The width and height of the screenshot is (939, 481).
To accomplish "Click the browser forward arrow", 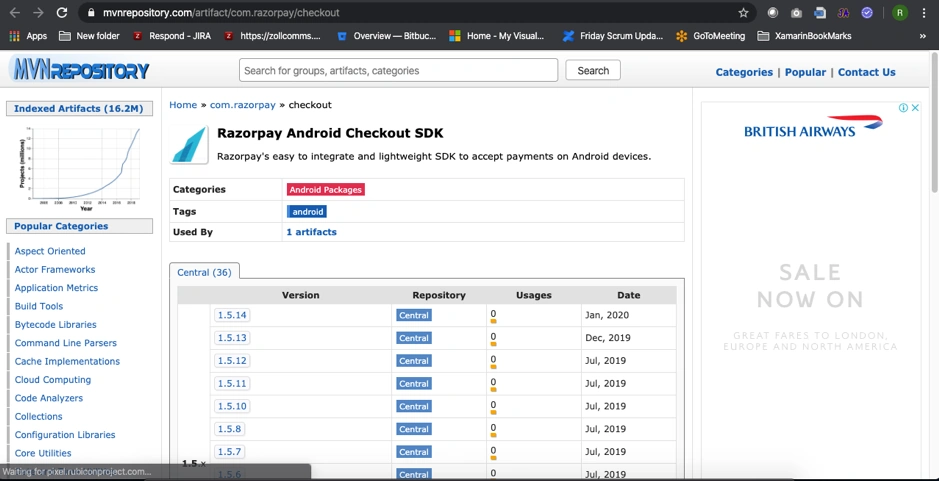I will tap(38, 13).
